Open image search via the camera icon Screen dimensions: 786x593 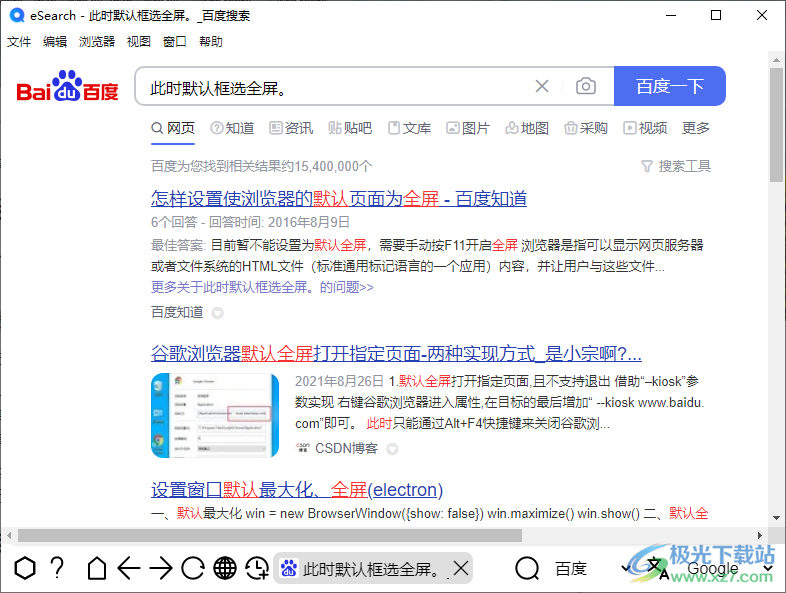(x=585, y=86)
